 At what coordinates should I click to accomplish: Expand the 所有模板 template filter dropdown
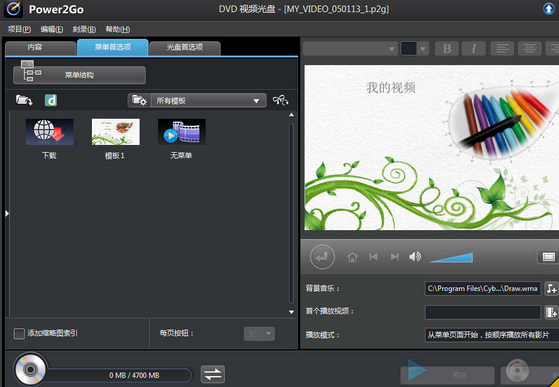[208, 100]
